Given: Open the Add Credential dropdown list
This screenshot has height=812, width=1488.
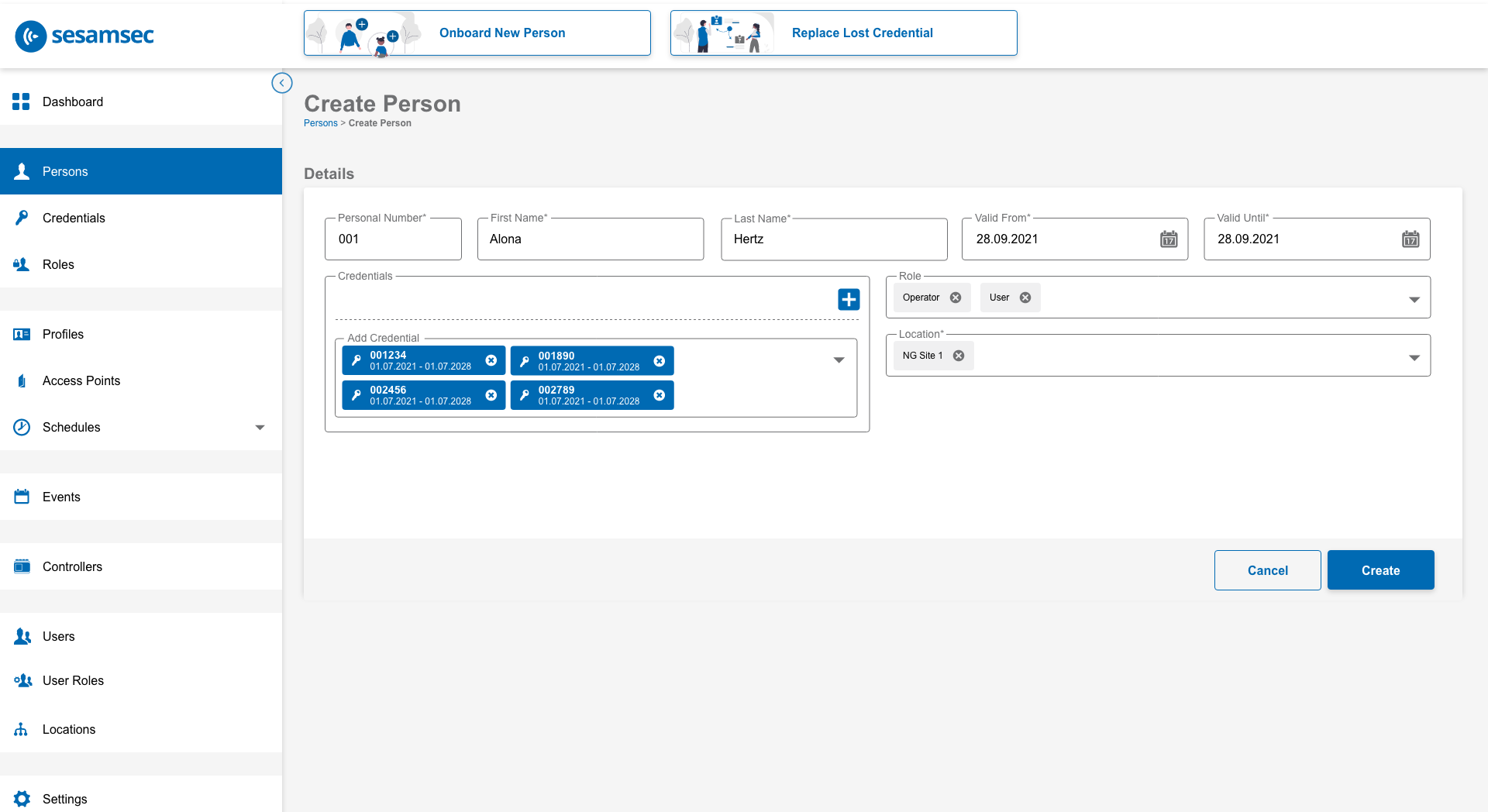Looking at the screenshot, I should 839,360.
